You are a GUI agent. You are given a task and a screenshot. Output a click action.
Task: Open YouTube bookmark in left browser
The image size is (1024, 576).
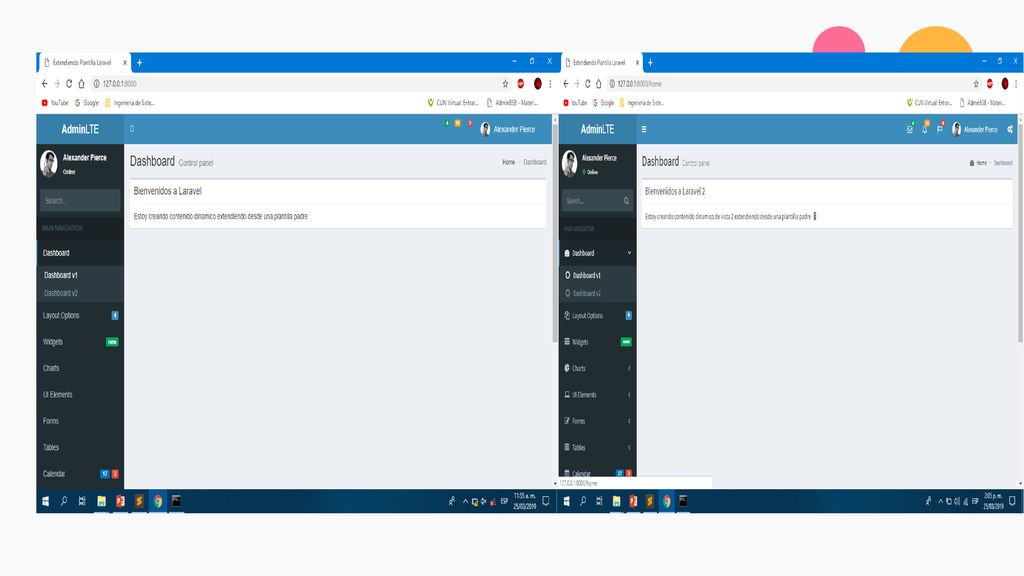tap(55, 103)
